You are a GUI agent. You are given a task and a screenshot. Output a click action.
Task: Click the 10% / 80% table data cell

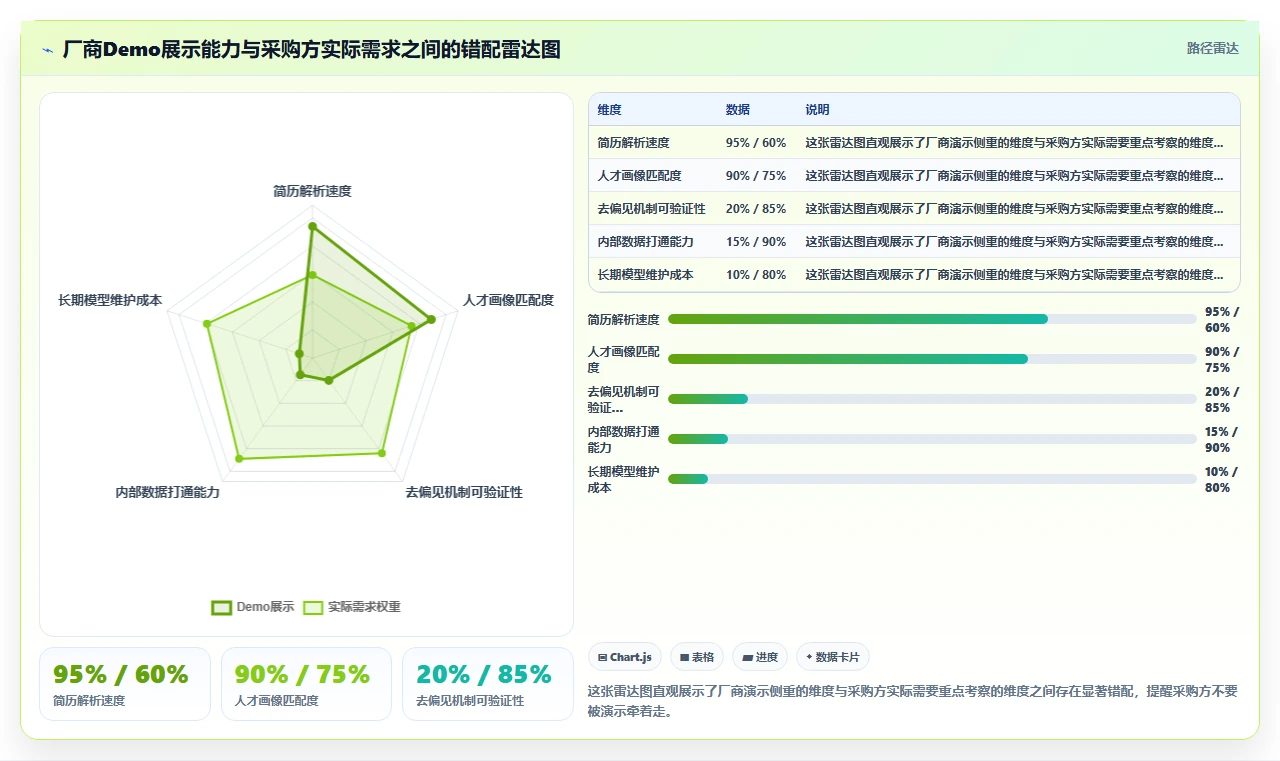756,274
